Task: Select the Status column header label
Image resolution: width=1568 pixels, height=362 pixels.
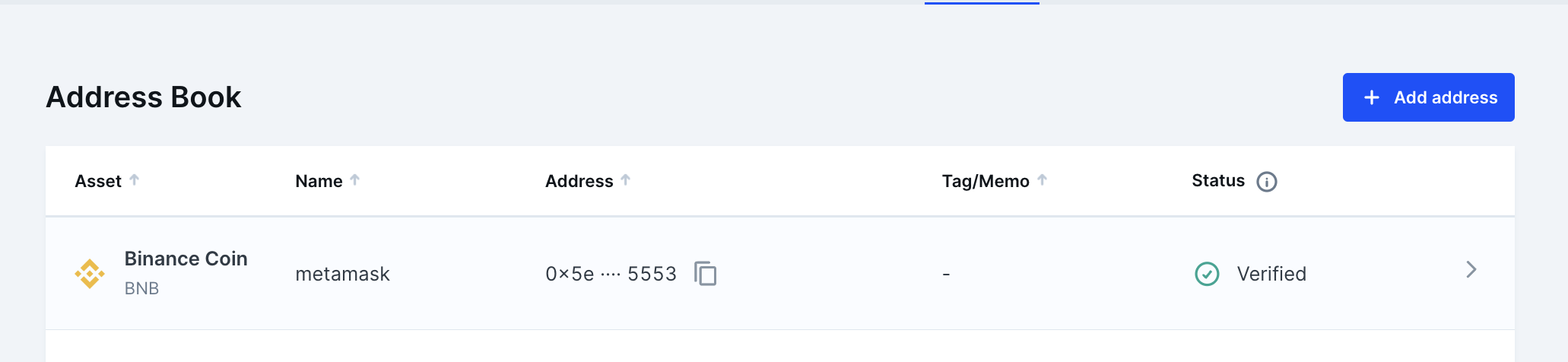Action: click(x=1218, y=180)
